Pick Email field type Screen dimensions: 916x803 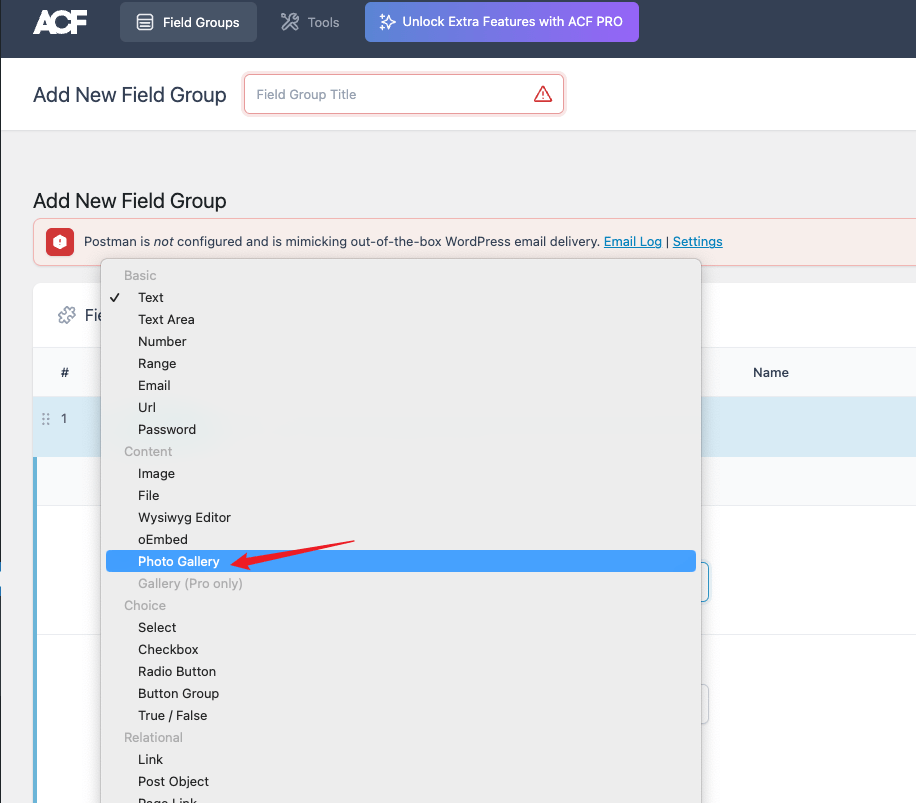(401, 385)
